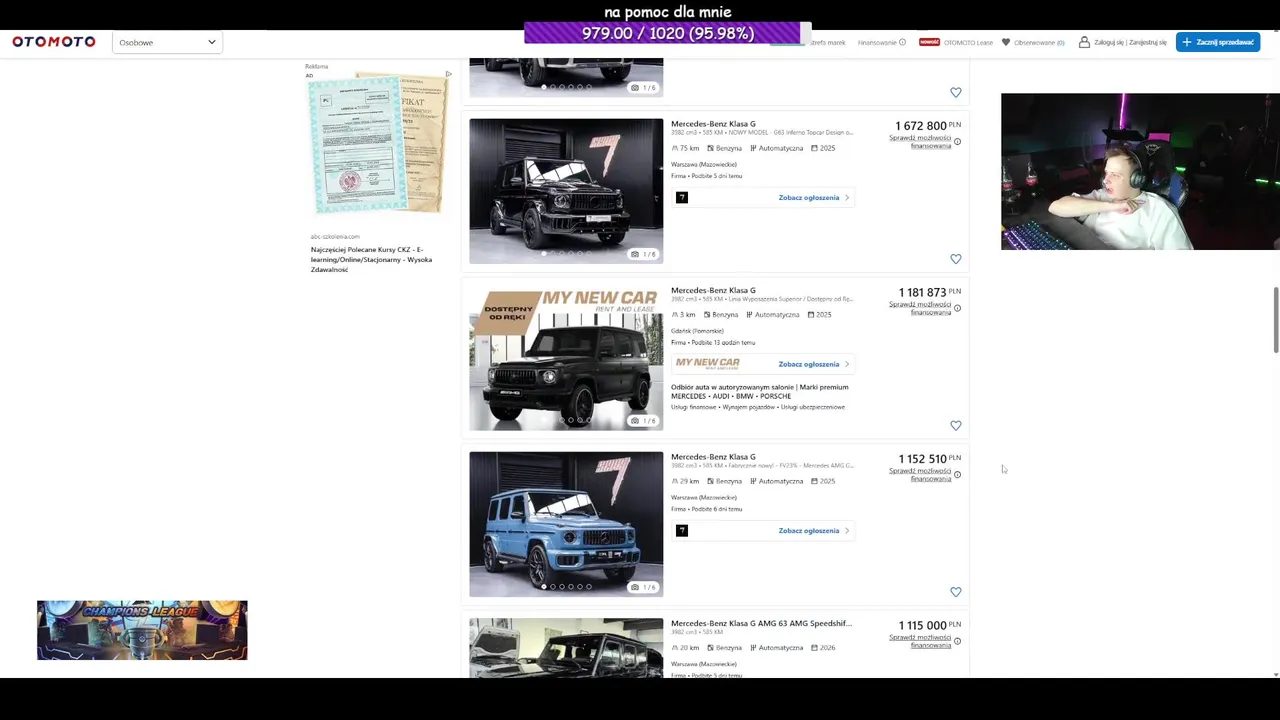Open the Finansowanie header item

pyautogui.click(x=877, y=42)
